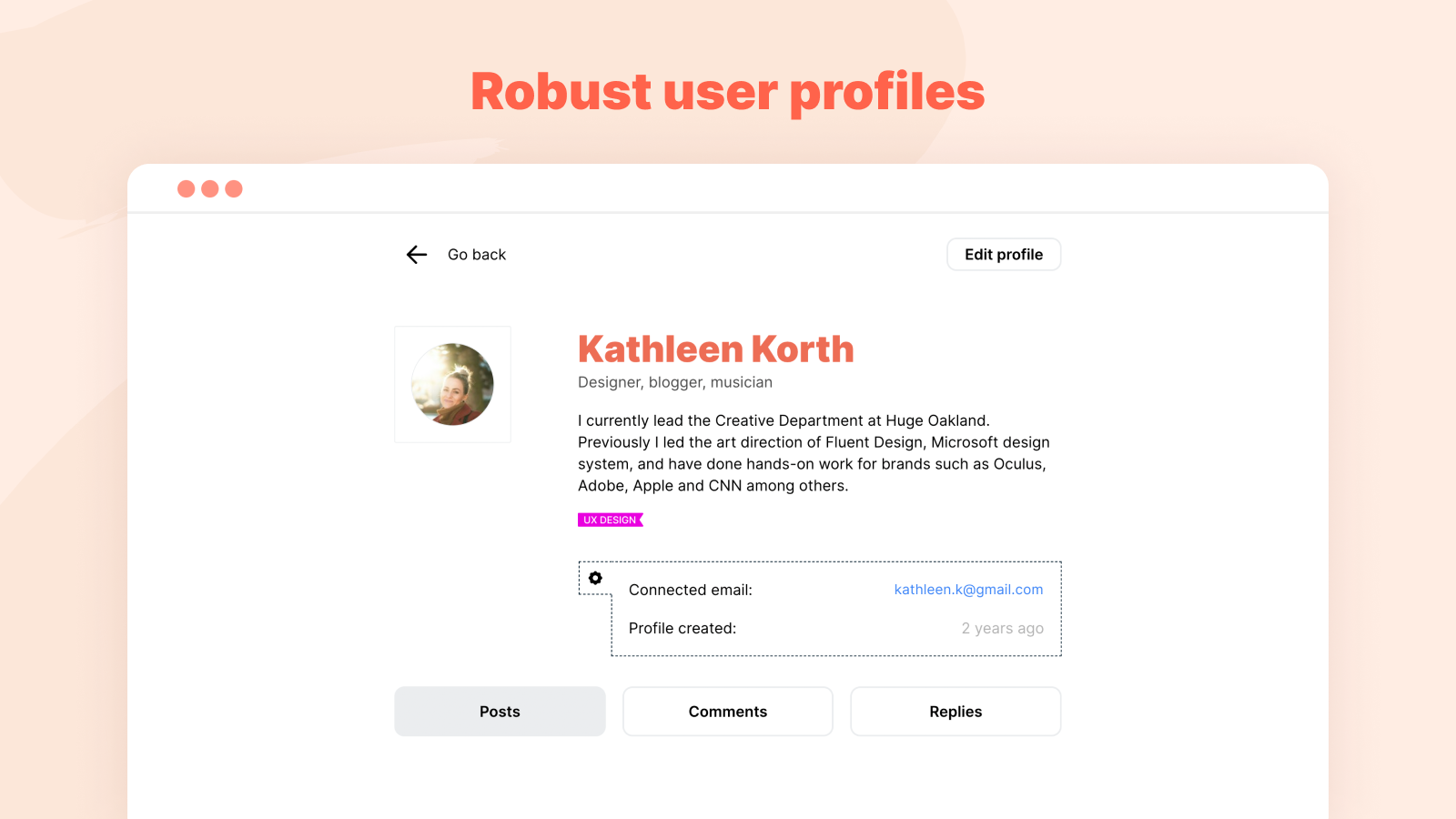Click the first window control dot

click(x=186, y=188)
